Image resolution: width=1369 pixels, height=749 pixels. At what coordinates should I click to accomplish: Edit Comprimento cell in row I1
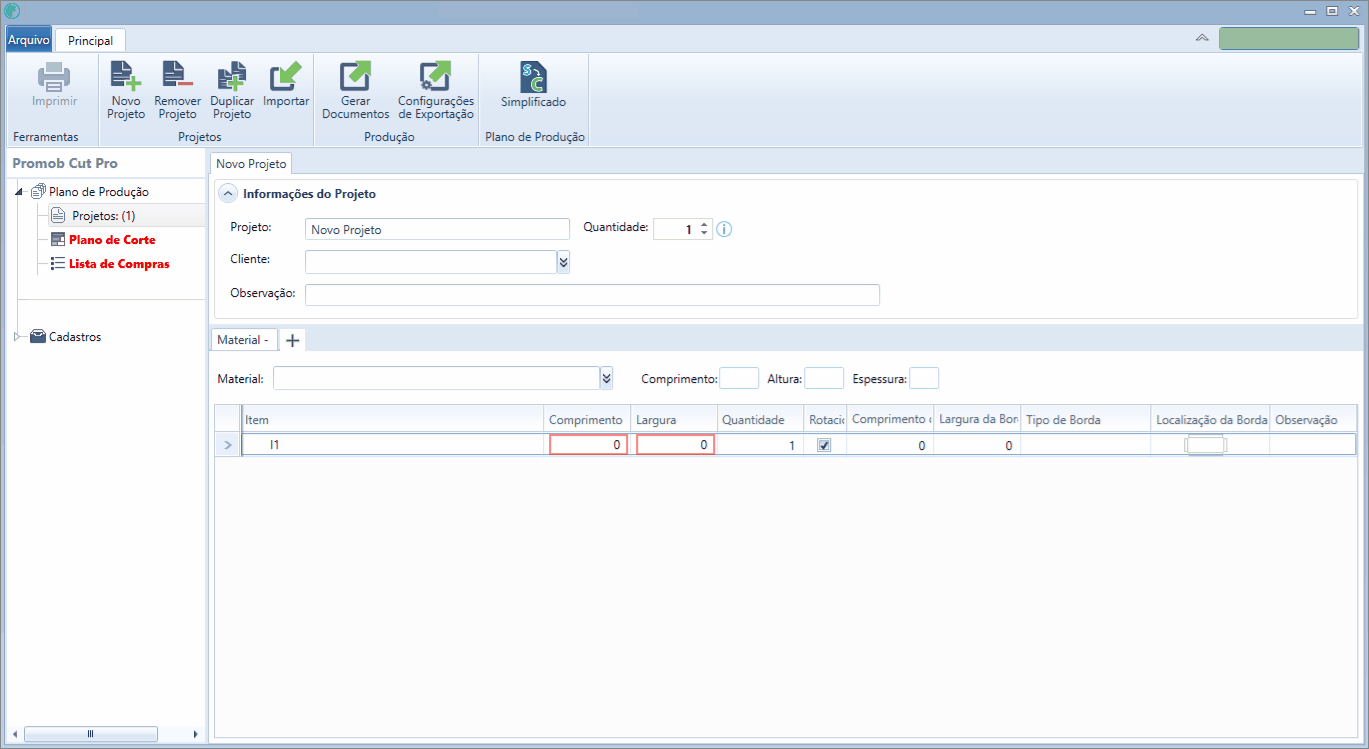[x=588, y=445]
